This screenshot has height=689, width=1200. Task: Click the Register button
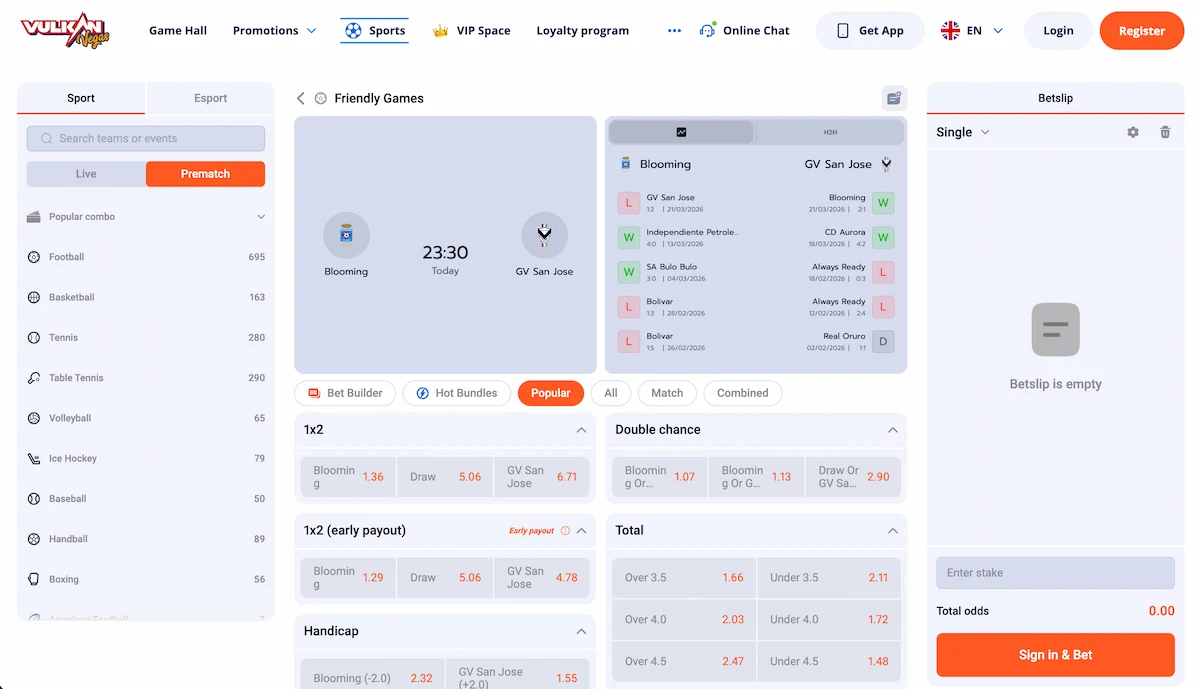click(x=1141, y=31)
